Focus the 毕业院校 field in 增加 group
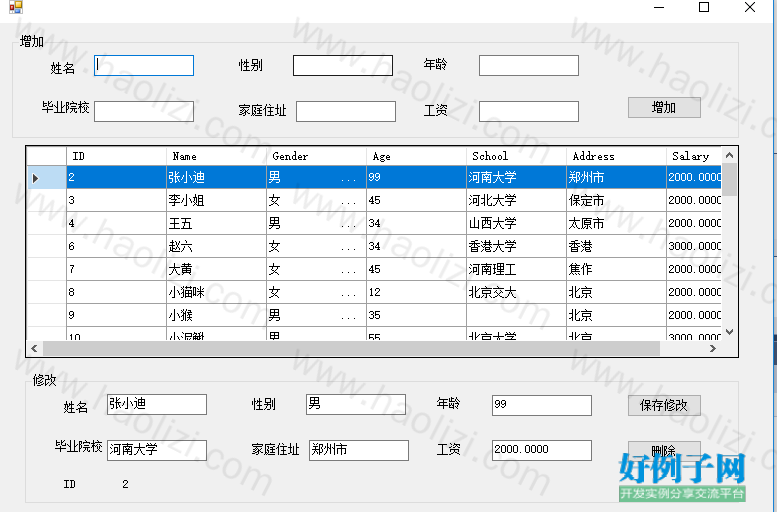Image resolution: width=777 pixels, height=512 pixels. (144, 112)
